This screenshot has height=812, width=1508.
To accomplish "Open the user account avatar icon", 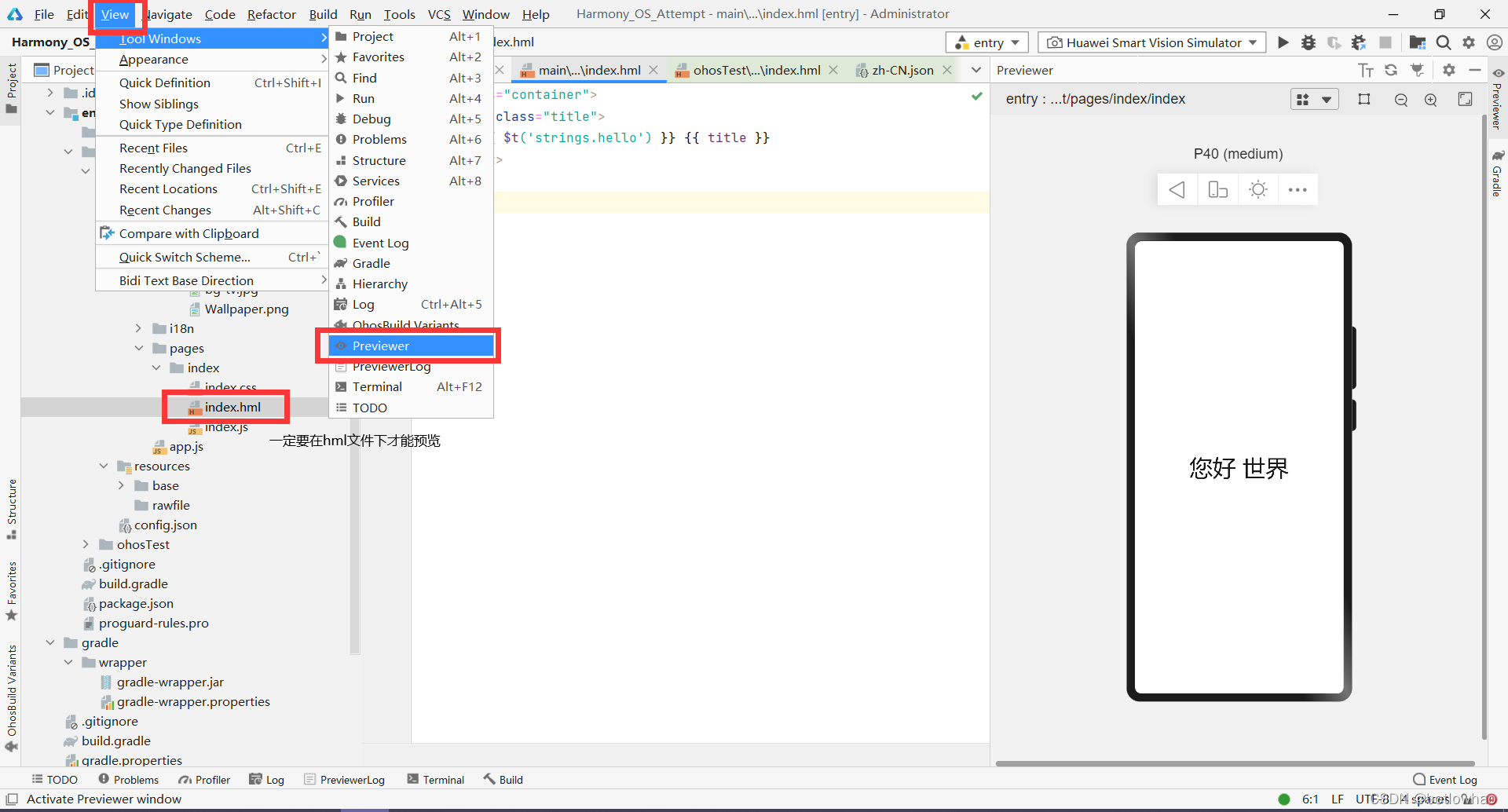I will click(x=1494, y=42).
